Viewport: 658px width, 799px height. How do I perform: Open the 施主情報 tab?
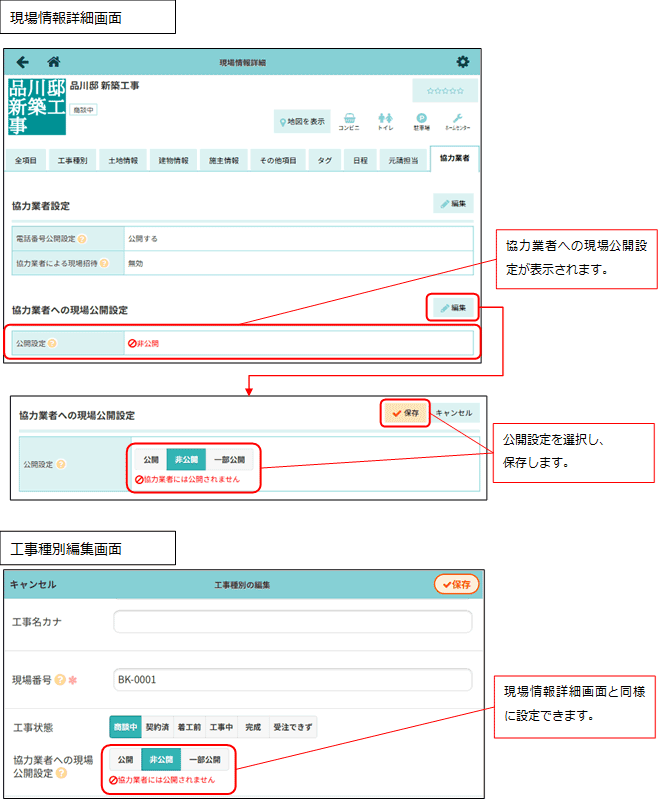(x=223, y=160)
